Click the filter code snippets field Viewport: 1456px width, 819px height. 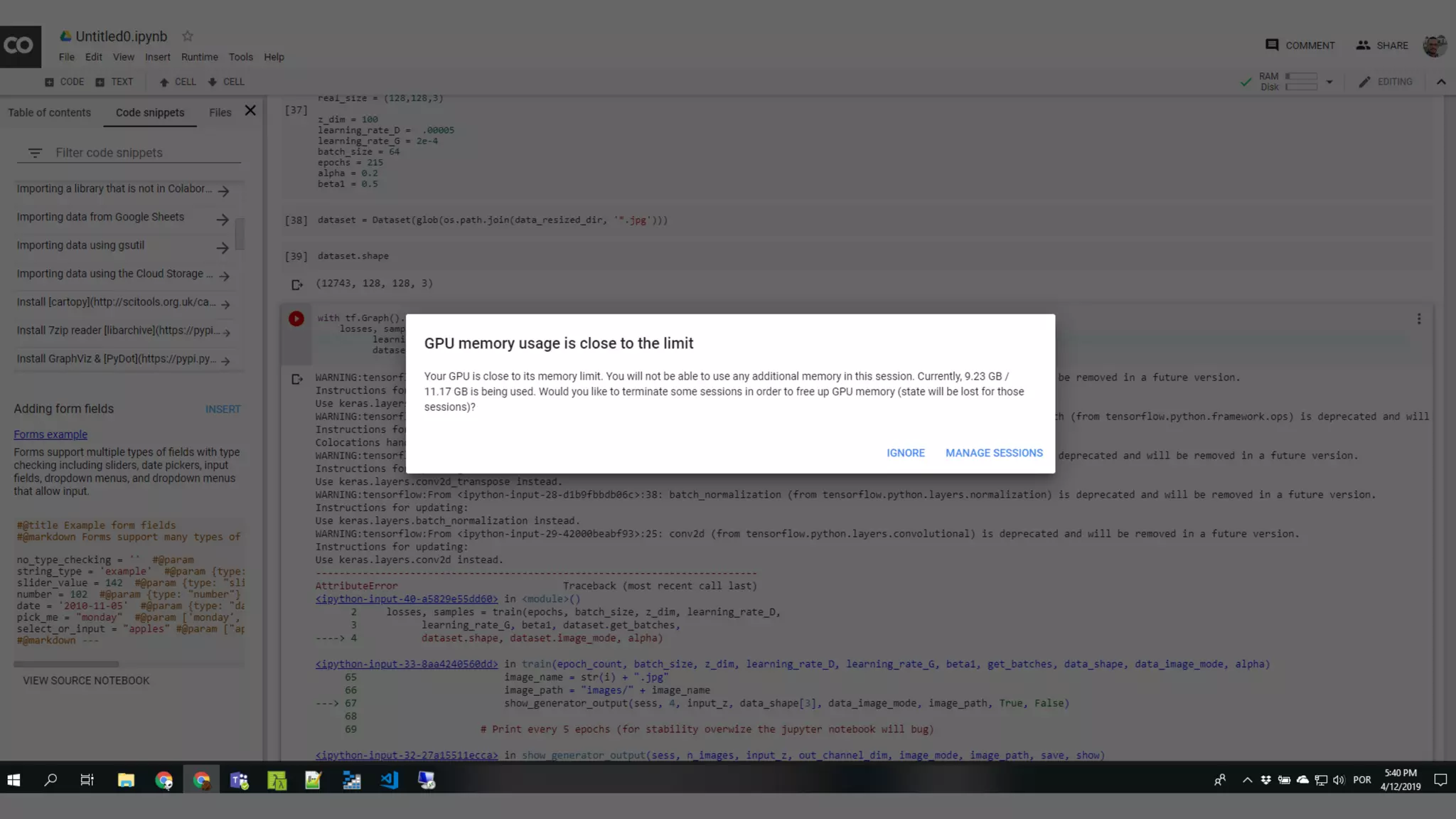point(142,153)
